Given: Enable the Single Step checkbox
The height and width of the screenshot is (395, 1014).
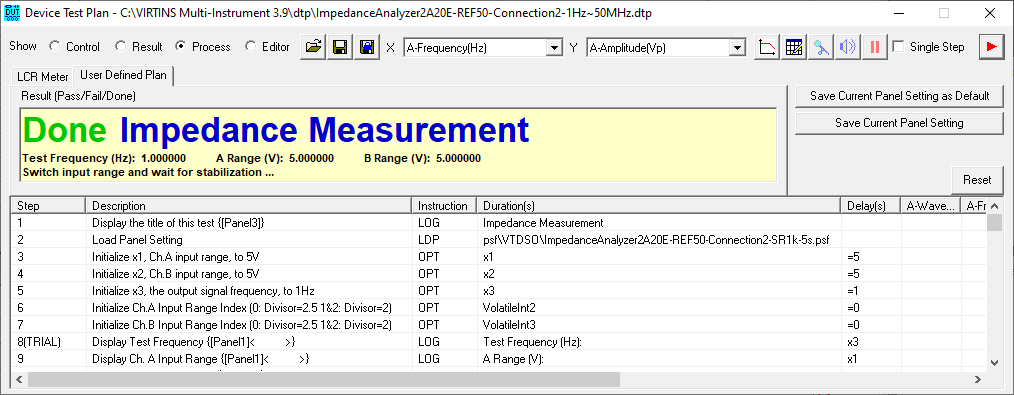Looking at the screenshot, I should [898, 47].
